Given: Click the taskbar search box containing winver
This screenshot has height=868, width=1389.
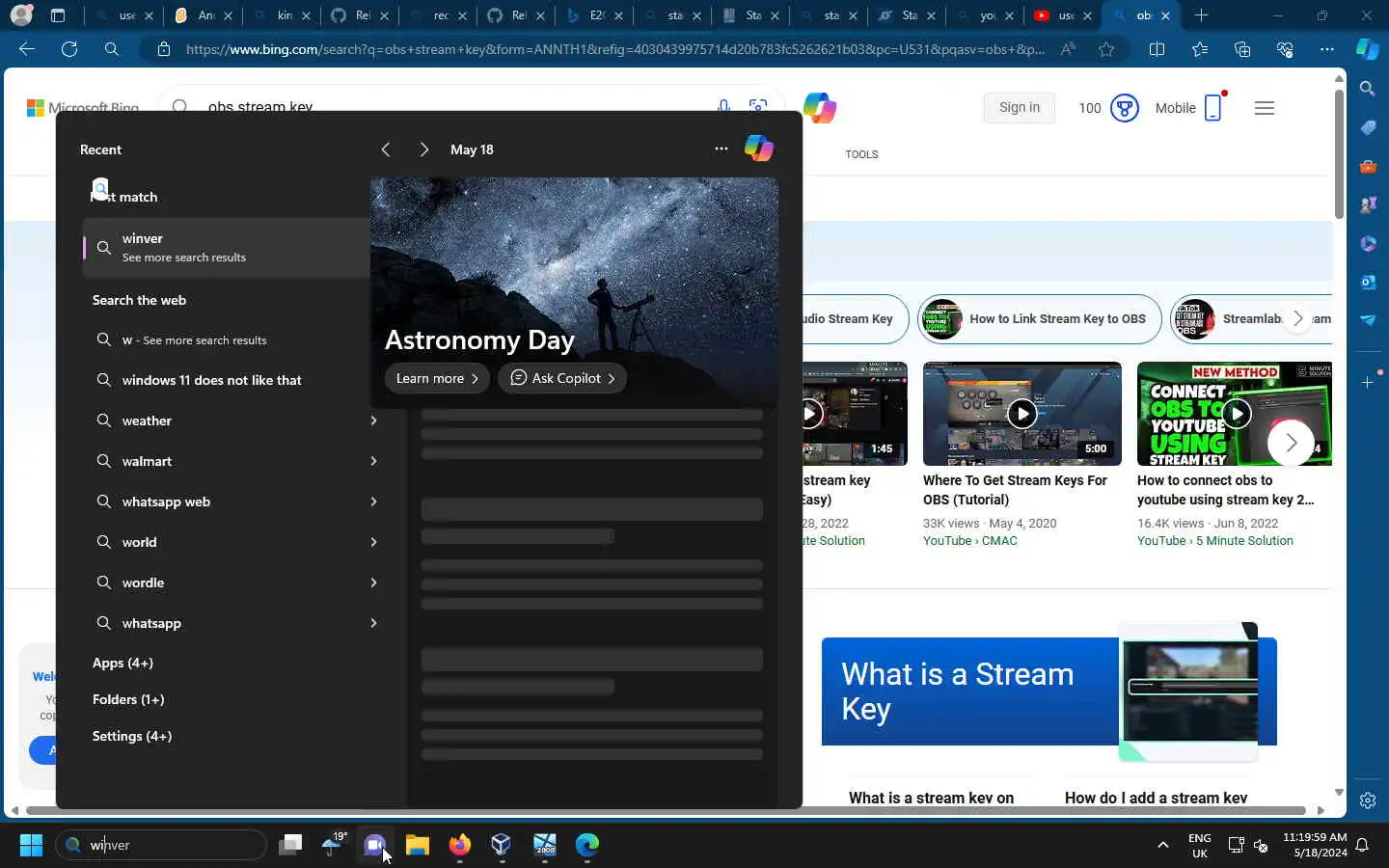Looking at the screenshot, I should coord(161,845).
